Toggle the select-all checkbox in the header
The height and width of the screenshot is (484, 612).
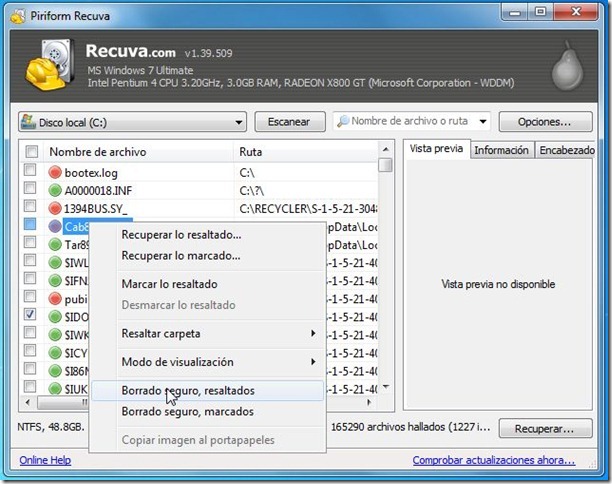point(32,151)
